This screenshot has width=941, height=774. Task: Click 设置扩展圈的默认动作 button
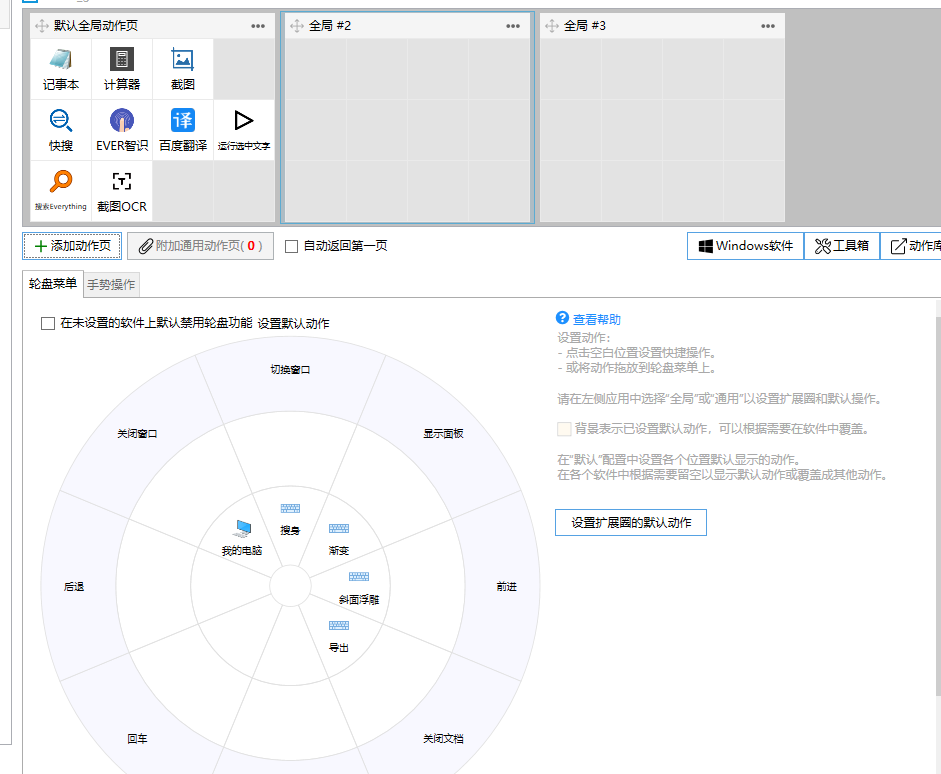pos(631,523)
